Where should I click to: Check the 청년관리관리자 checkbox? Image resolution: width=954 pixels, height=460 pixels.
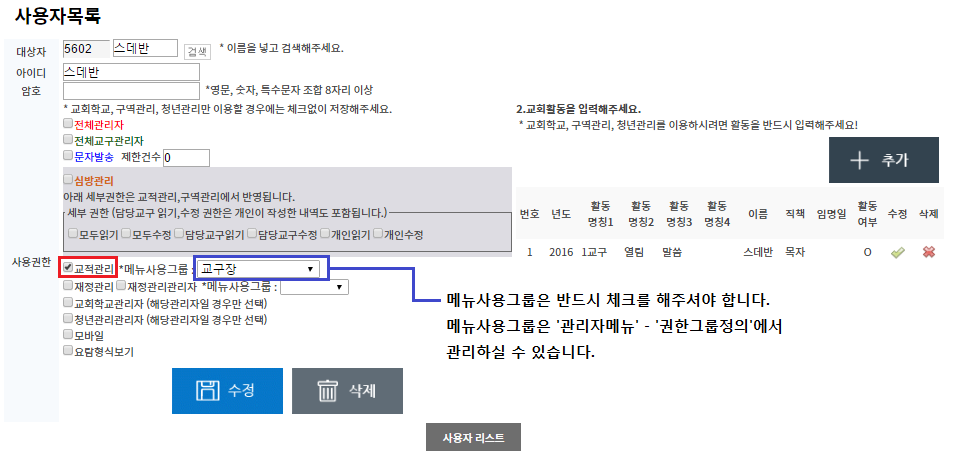pos(68,318)
